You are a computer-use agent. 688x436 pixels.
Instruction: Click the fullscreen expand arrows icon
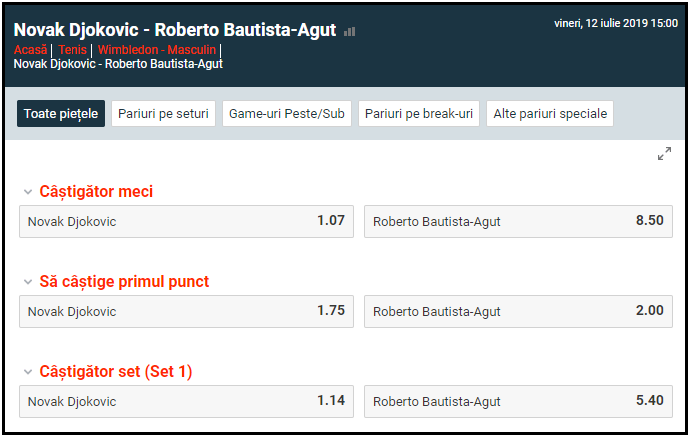664,153
